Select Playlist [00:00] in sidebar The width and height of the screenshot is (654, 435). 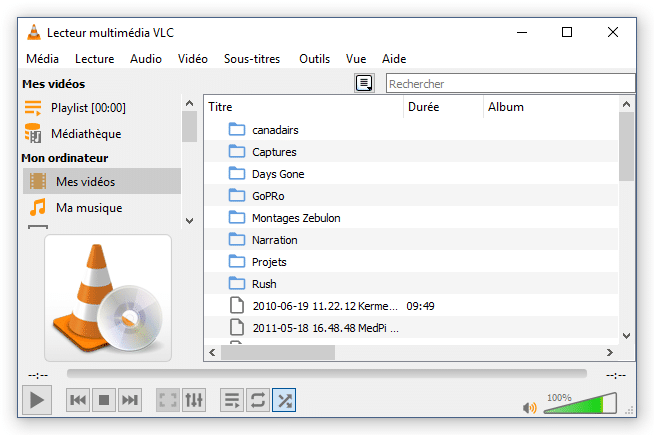102,108
